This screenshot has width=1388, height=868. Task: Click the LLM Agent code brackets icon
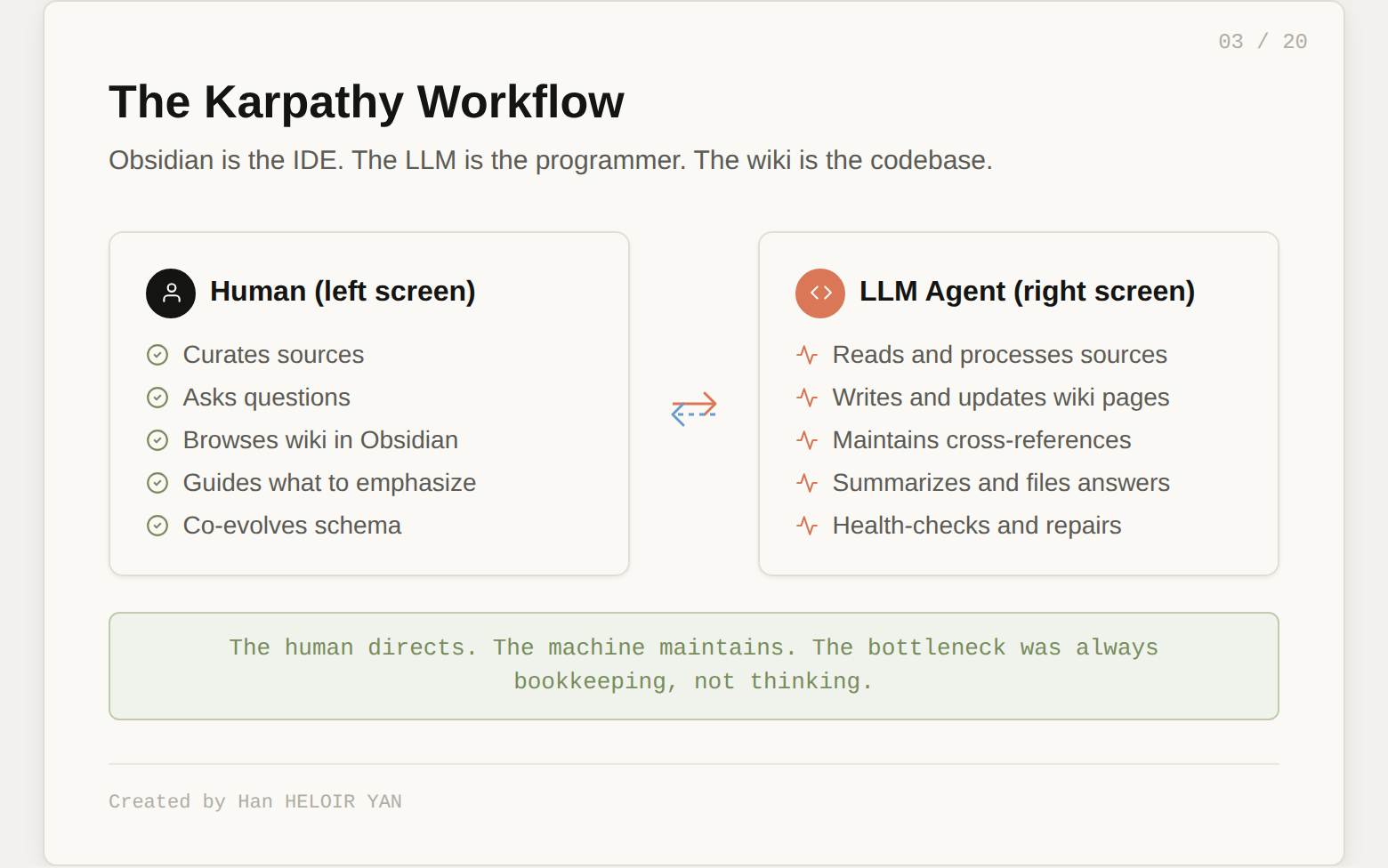820,293
